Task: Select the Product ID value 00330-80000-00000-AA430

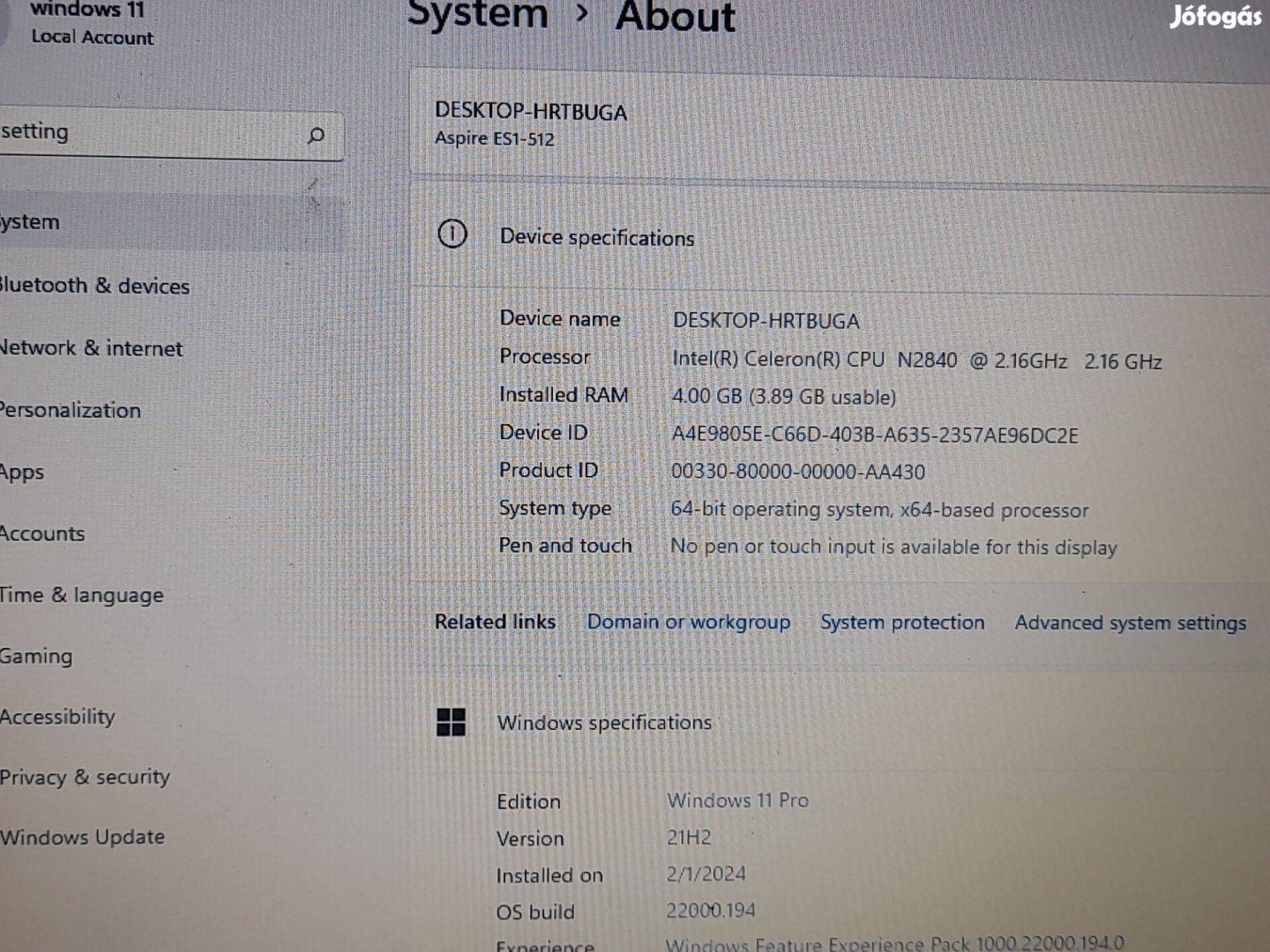Action: [x=798, y=472]
